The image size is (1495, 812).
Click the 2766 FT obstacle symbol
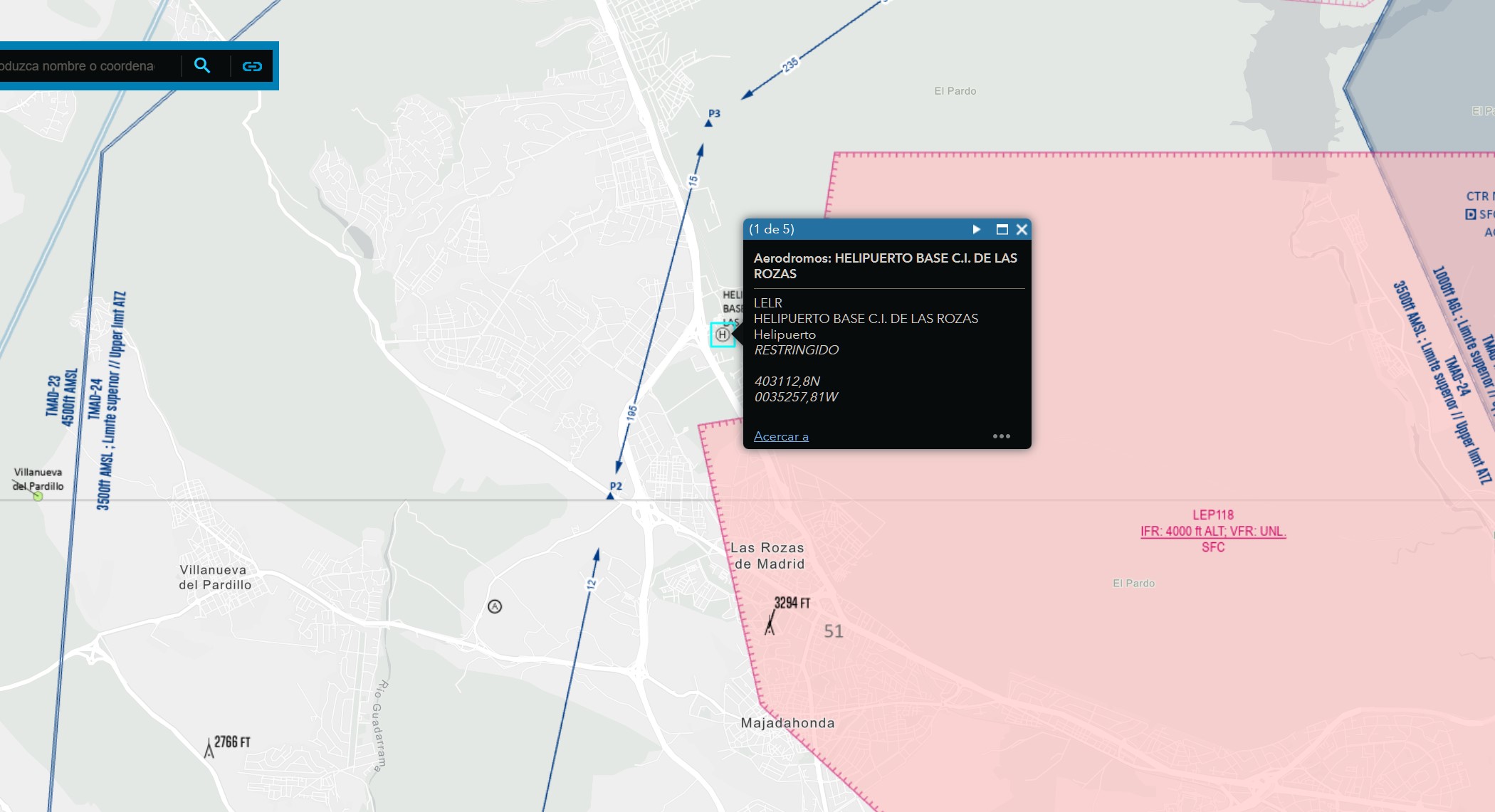(209, 748)
